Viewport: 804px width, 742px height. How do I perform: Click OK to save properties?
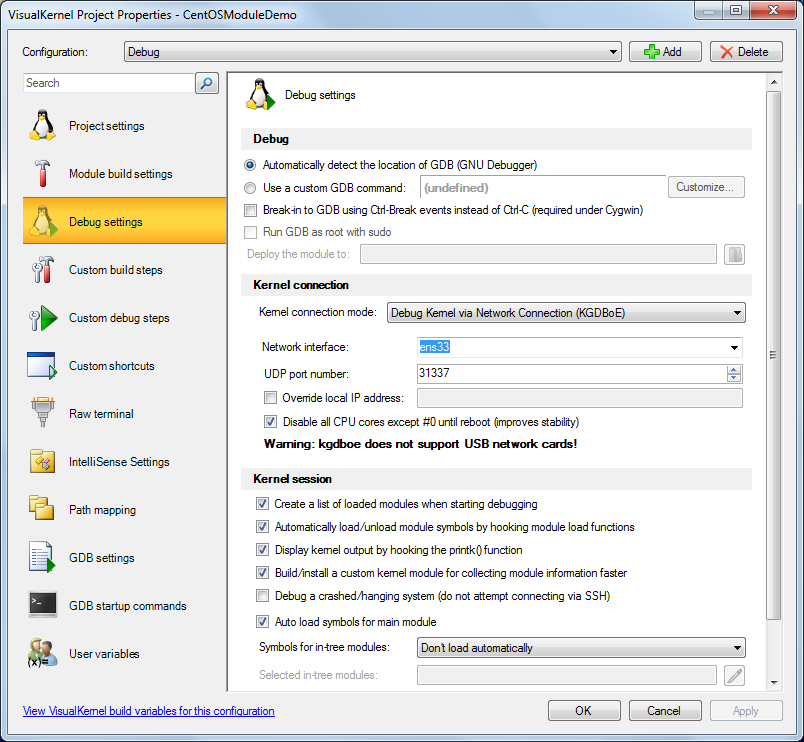click(584, 711)
